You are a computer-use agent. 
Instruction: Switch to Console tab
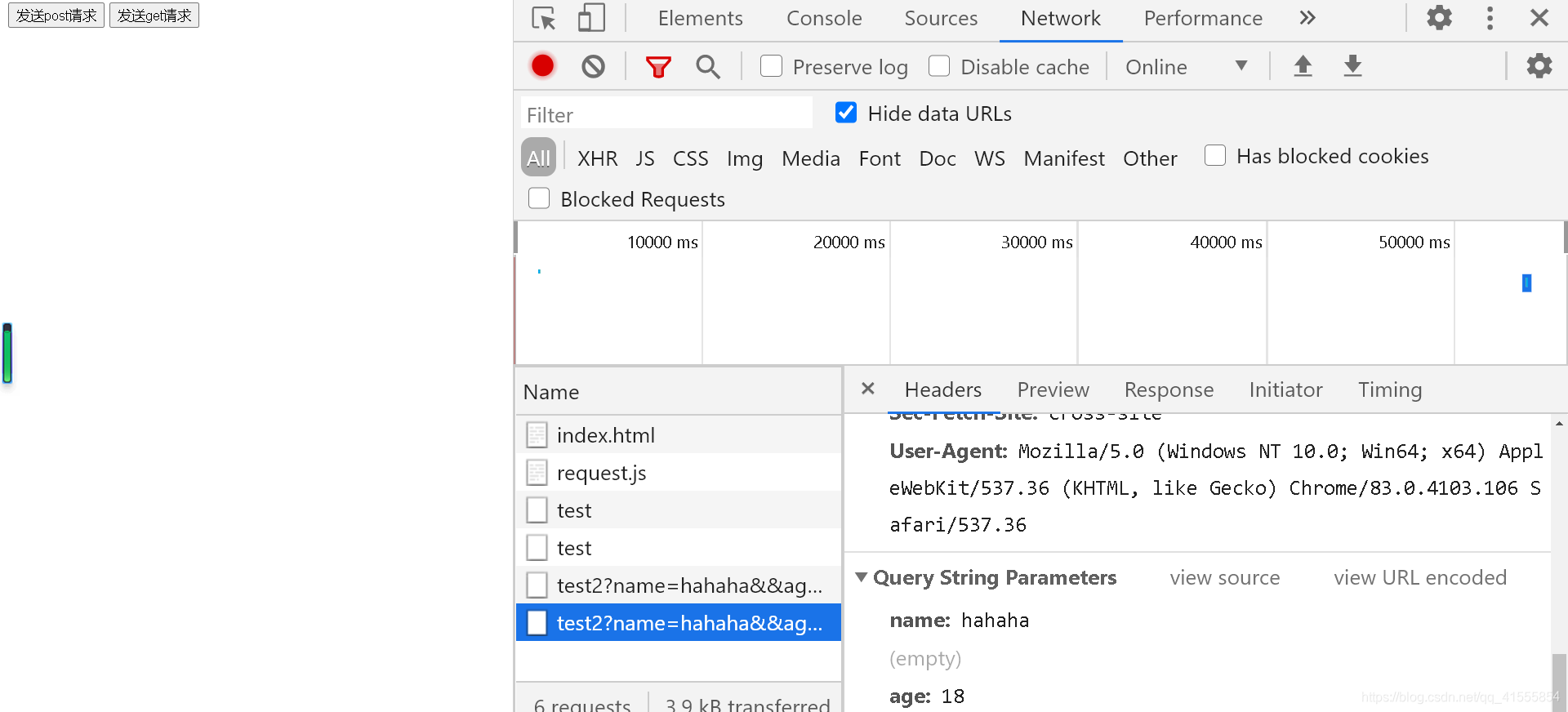[x=824, y=18]
